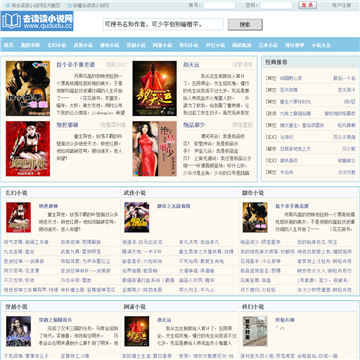Screen dimensions: 360x360
Task: Click featured title link 劫天运
Action: pyautogui.click(x=191, y=65)
